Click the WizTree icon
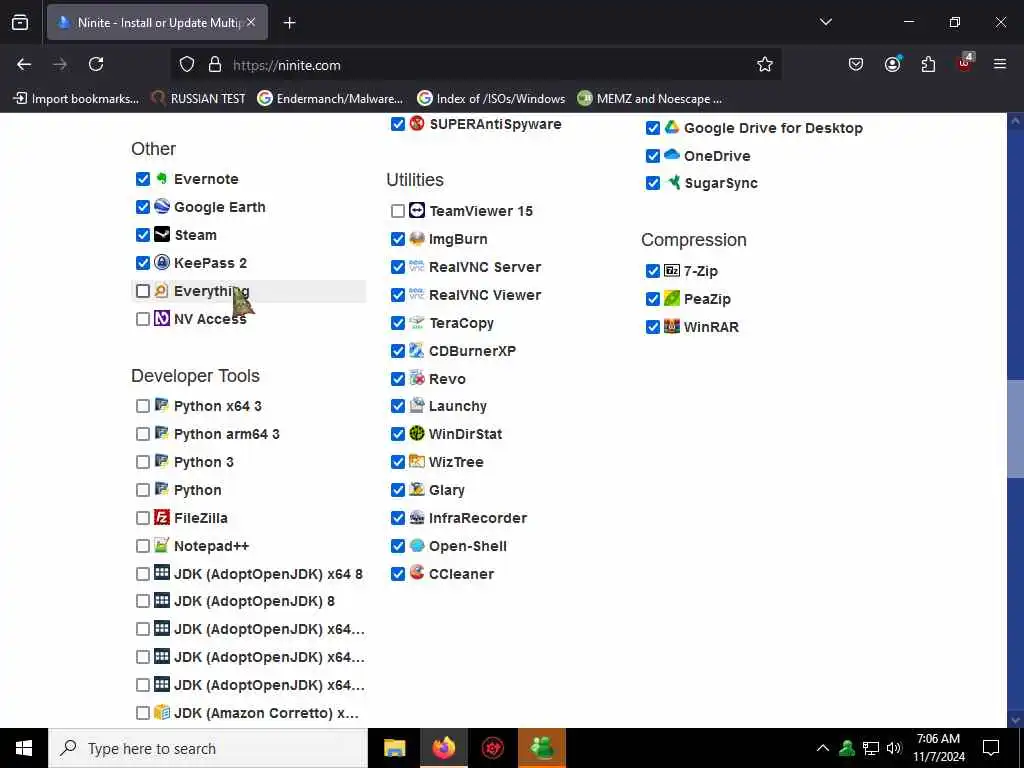Screen dimensions: 1024x768 point(417,462)
